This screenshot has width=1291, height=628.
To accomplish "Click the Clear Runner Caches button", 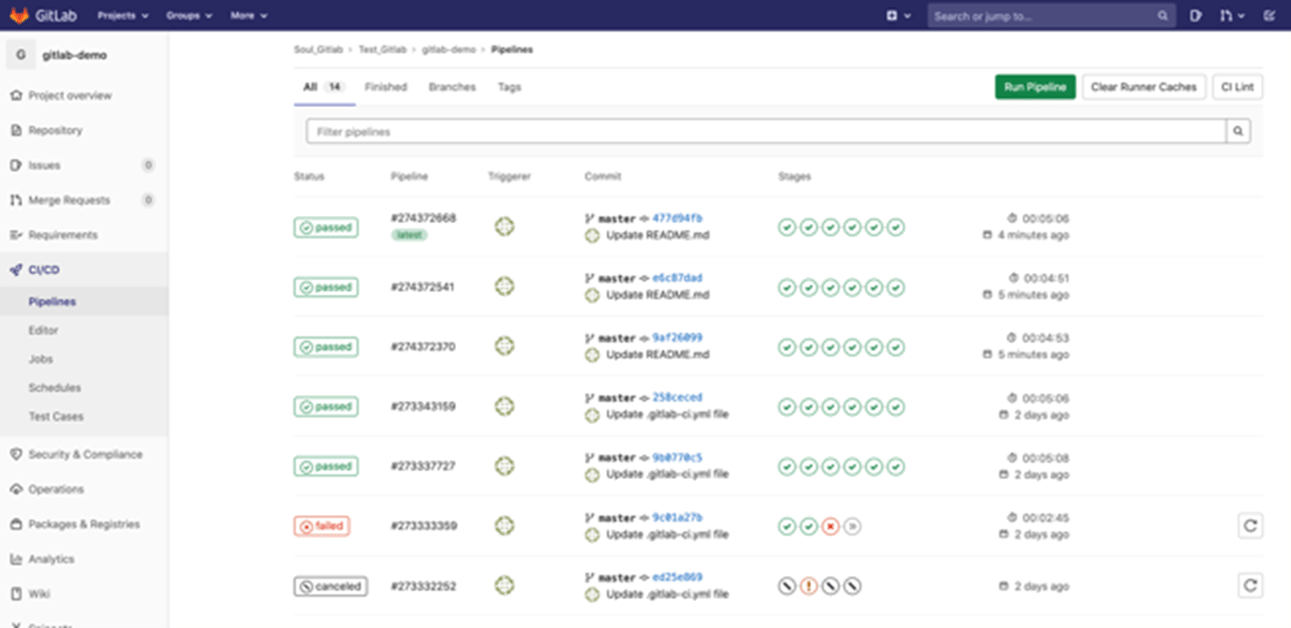I will [1143, 87].
